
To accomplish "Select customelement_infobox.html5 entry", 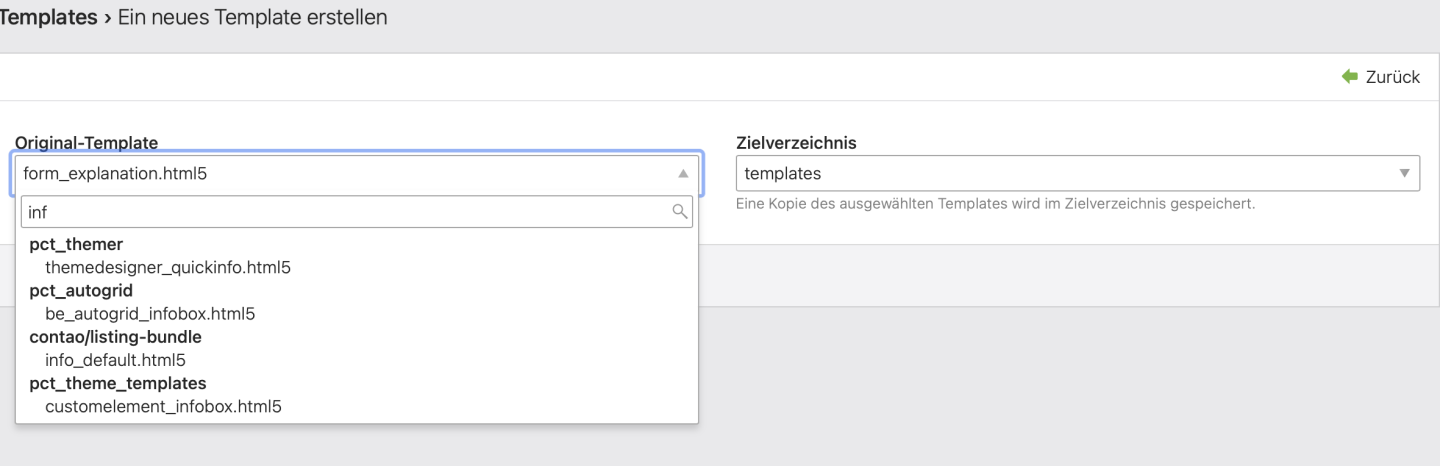I will pos(163,407).
